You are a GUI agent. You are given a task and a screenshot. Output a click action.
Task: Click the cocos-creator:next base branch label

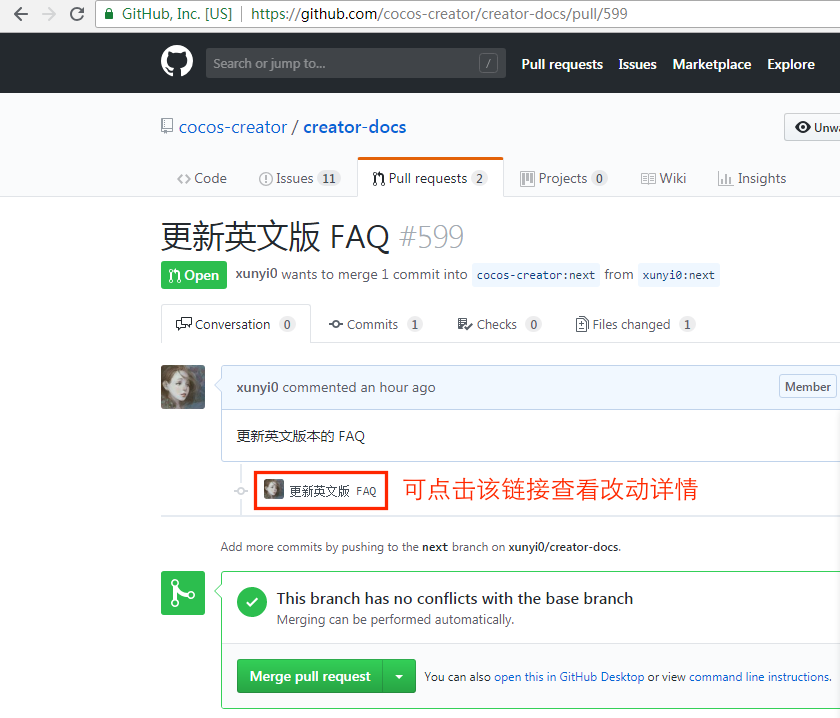[536, 275]
